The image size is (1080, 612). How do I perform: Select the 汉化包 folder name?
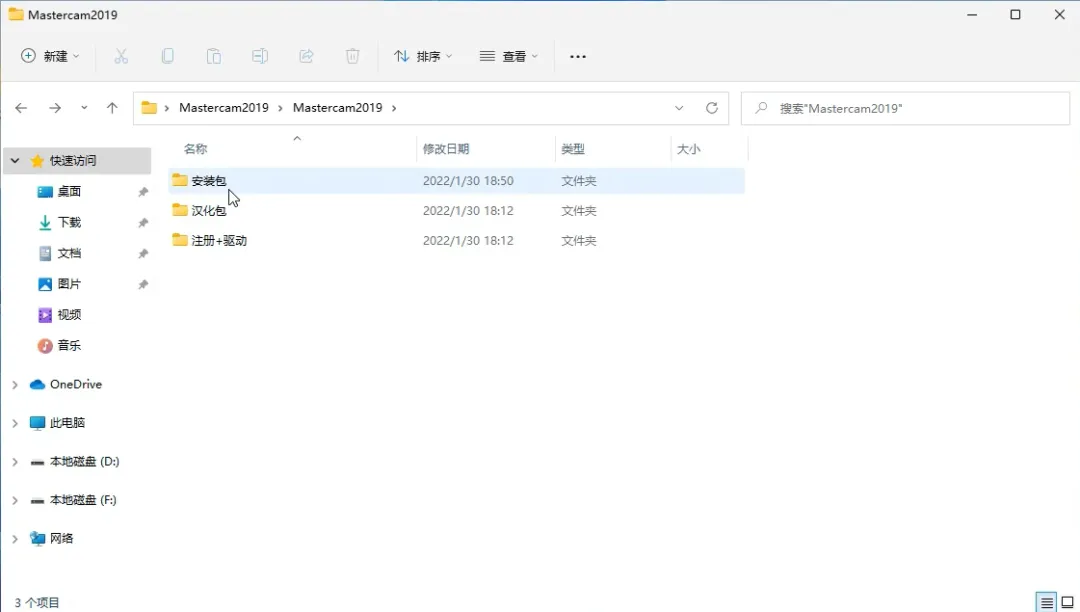coord(209,210)
